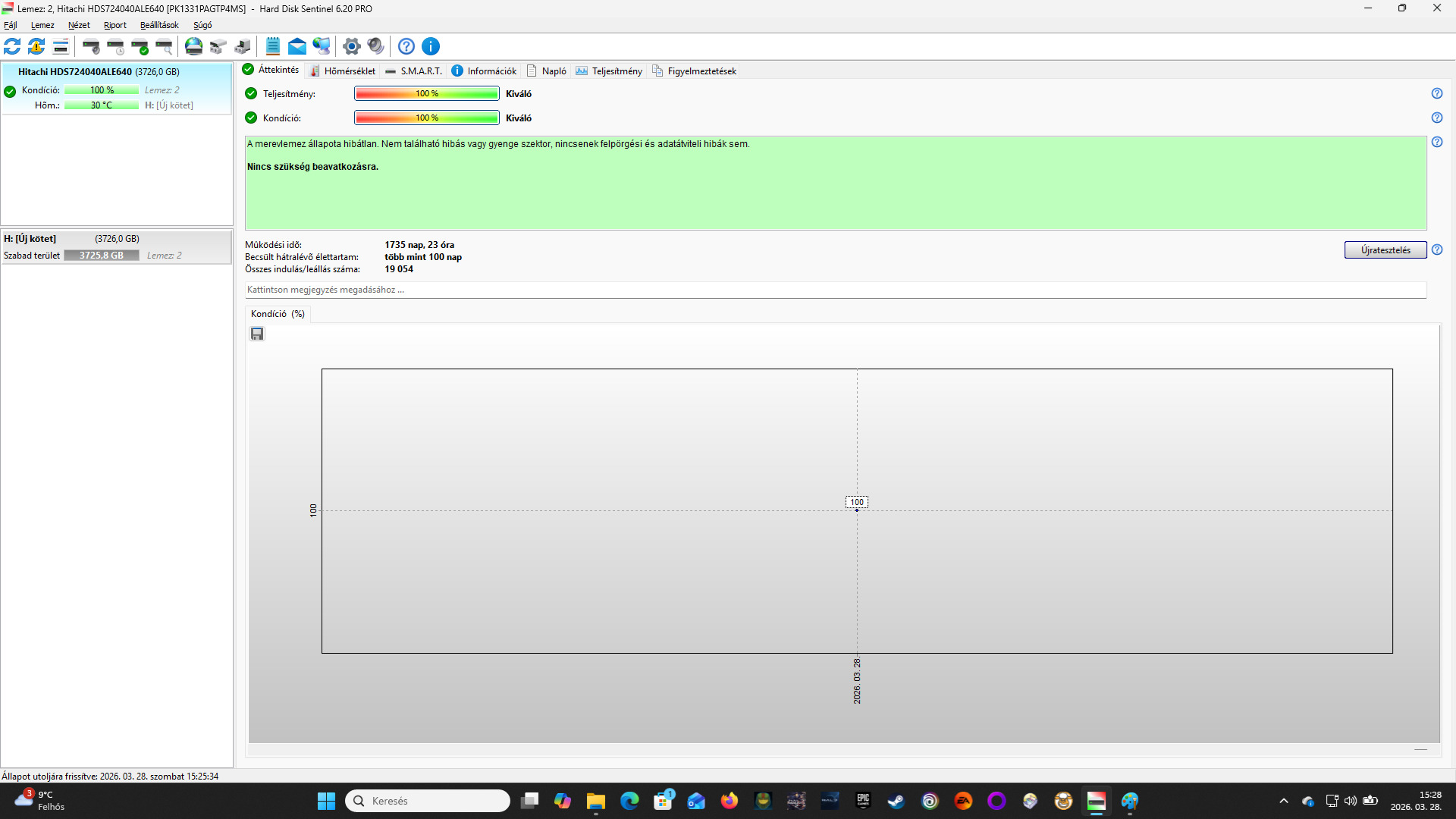Click the speaker sound toolbar icon
This screenshot has width=1456, height=819.
(375, 46)
